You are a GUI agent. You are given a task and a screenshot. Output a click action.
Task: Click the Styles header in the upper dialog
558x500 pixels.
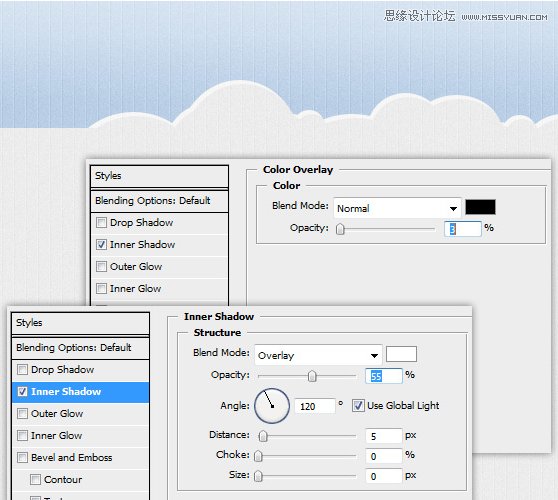pyautogui.click(x=159, y=176)
